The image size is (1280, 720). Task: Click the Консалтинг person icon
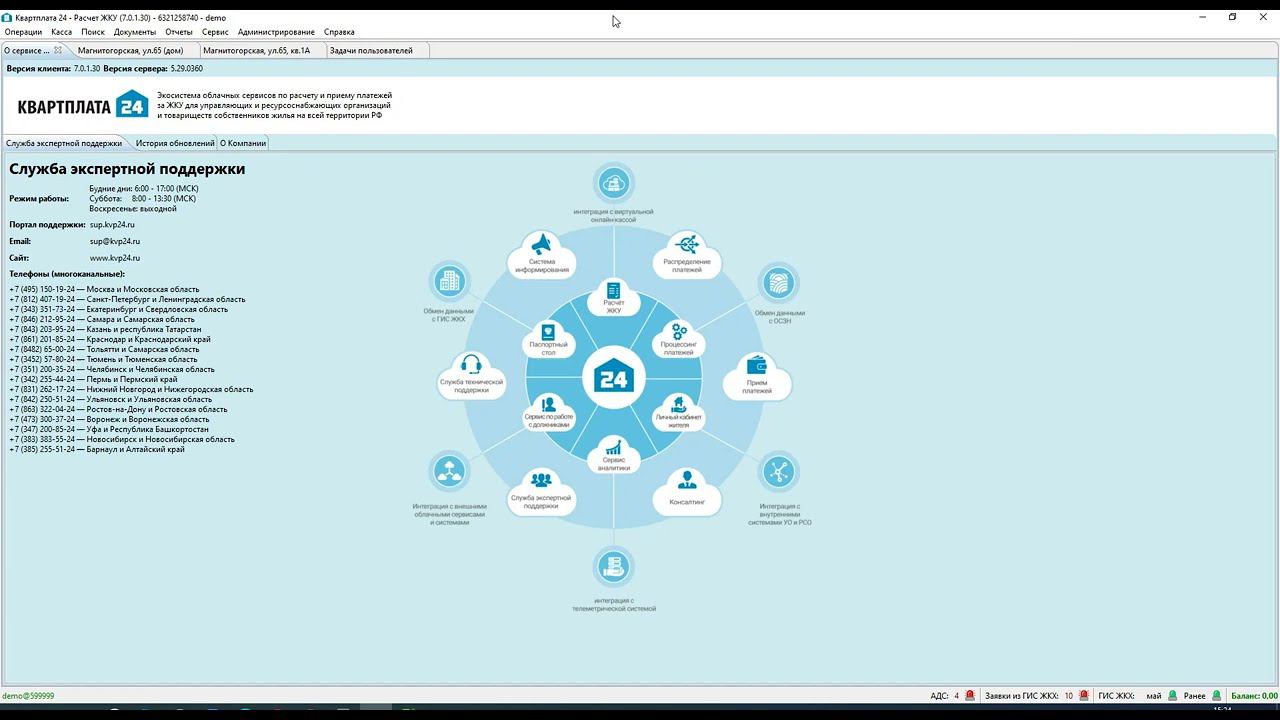[x=687, y=480]
